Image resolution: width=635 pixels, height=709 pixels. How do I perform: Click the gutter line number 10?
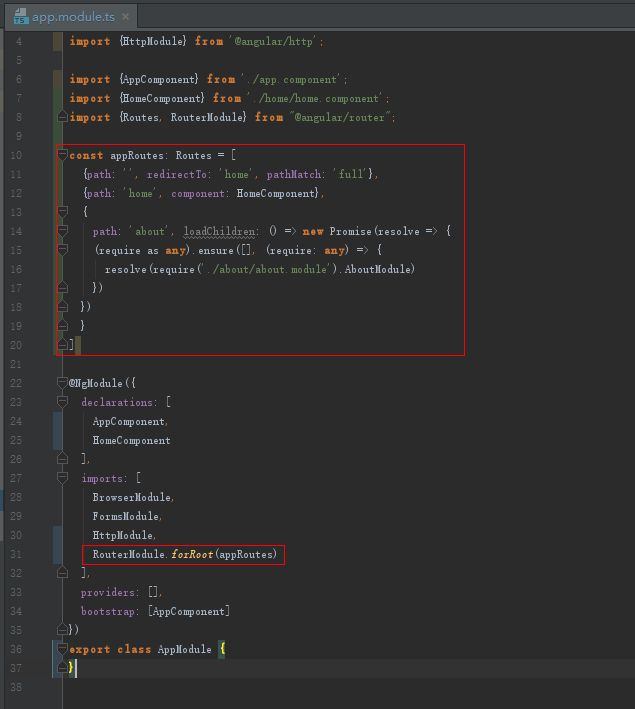(16, 155)
